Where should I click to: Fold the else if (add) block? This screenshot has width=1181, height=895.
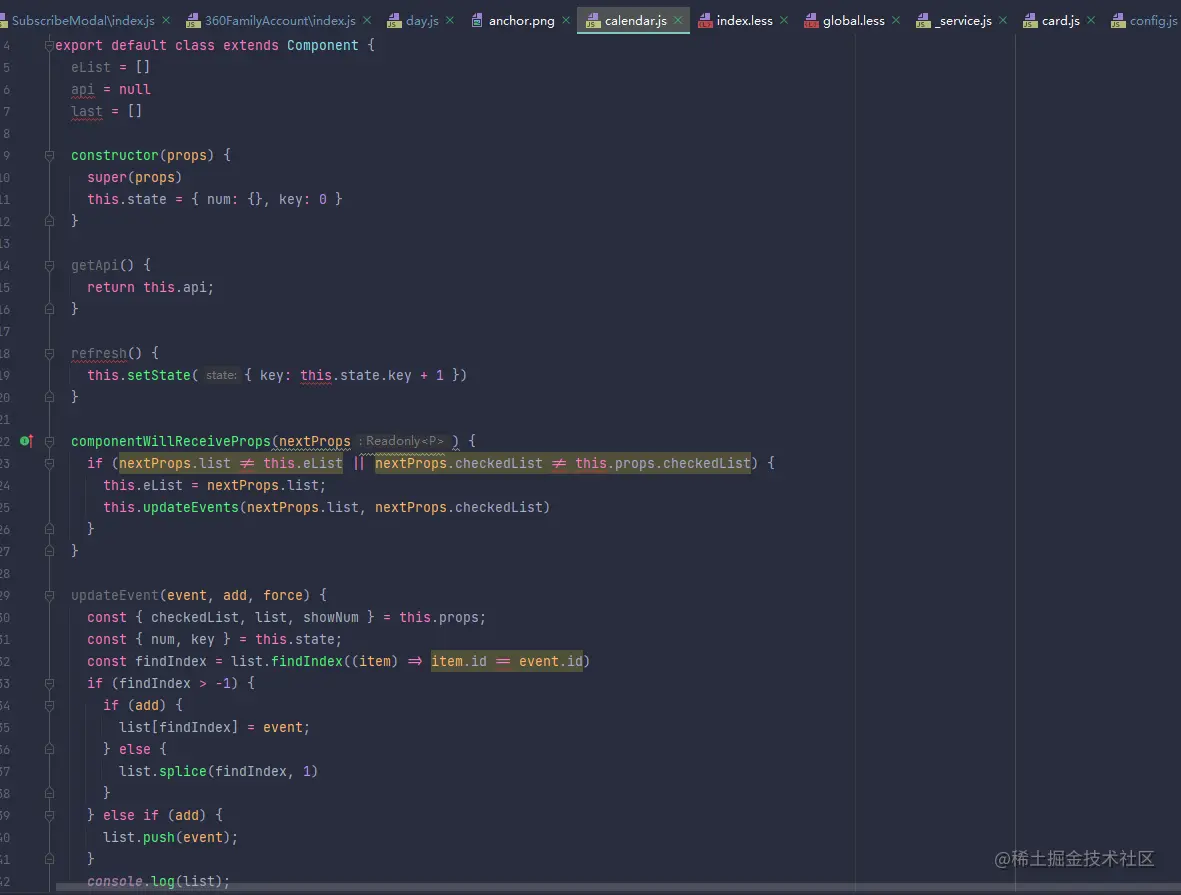click(x=49, y=815)
